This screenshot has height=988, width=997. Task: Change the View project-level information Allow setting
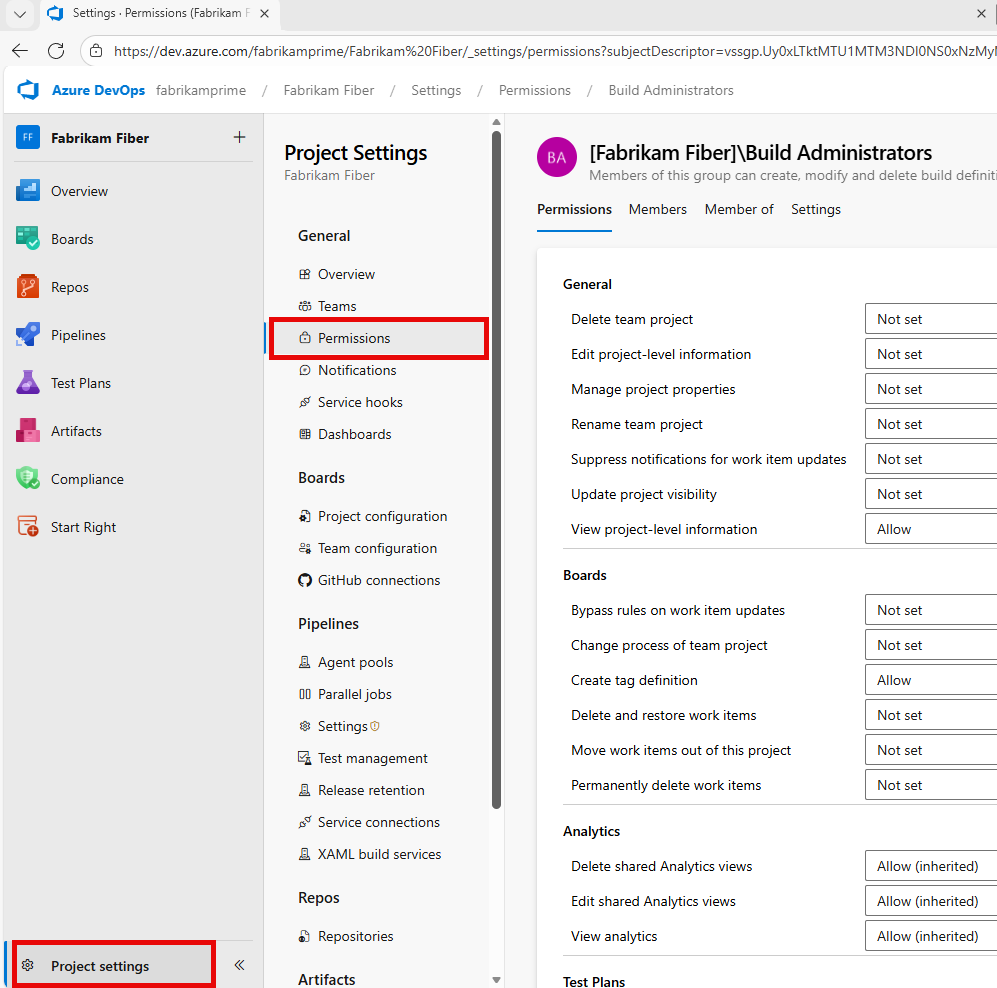[x=930, y=528]
